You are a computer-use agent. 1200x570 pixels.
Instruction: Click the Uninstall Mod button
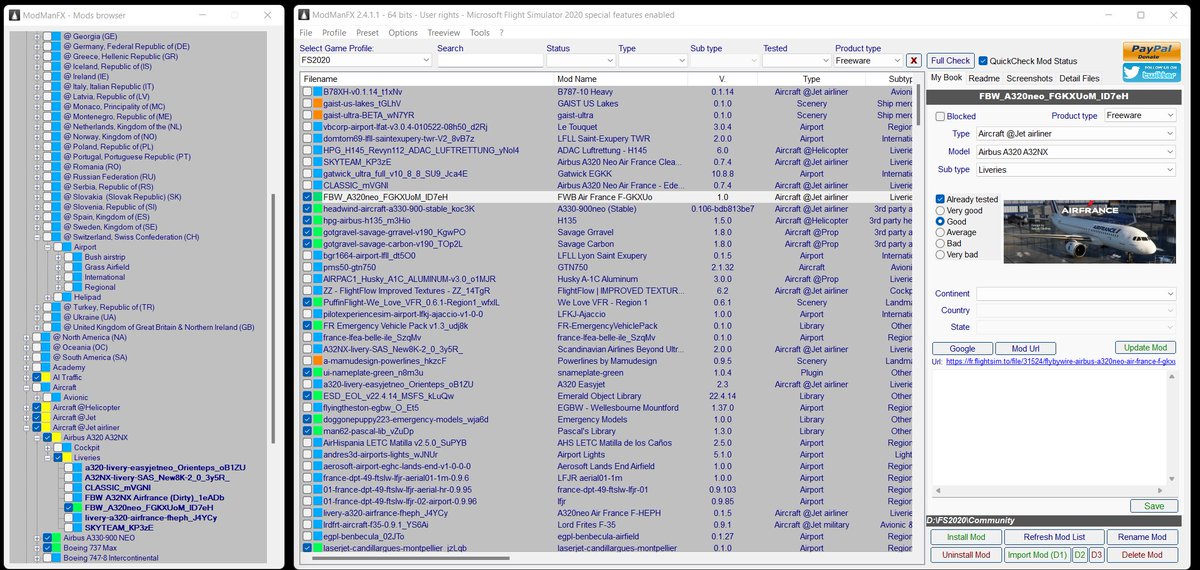click(x=966, y=555)
